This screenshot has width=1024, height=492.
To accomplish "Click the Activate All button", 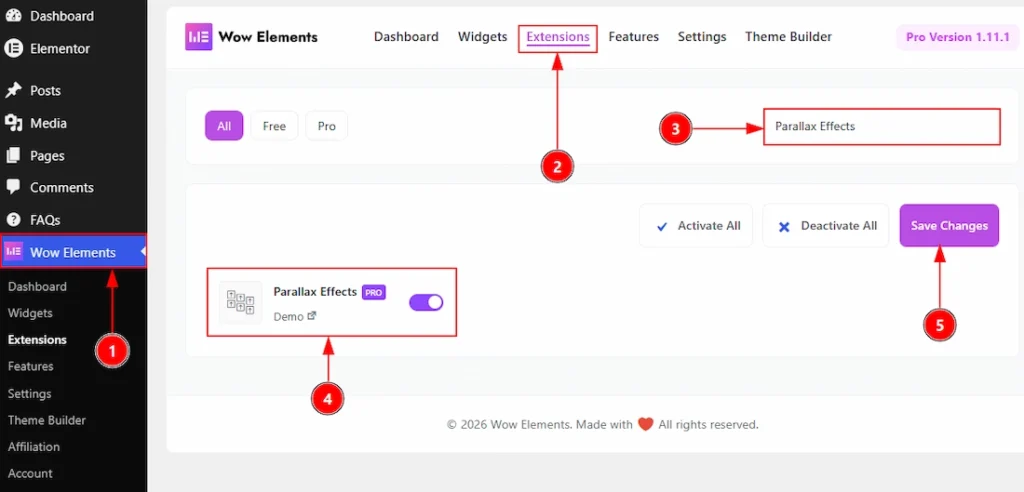I will pos(696,225).
